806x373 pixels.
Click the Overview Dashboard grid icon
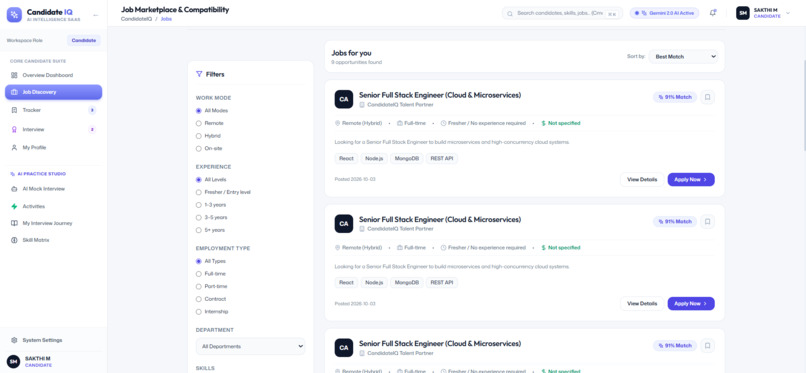click(x=14, y=75)
